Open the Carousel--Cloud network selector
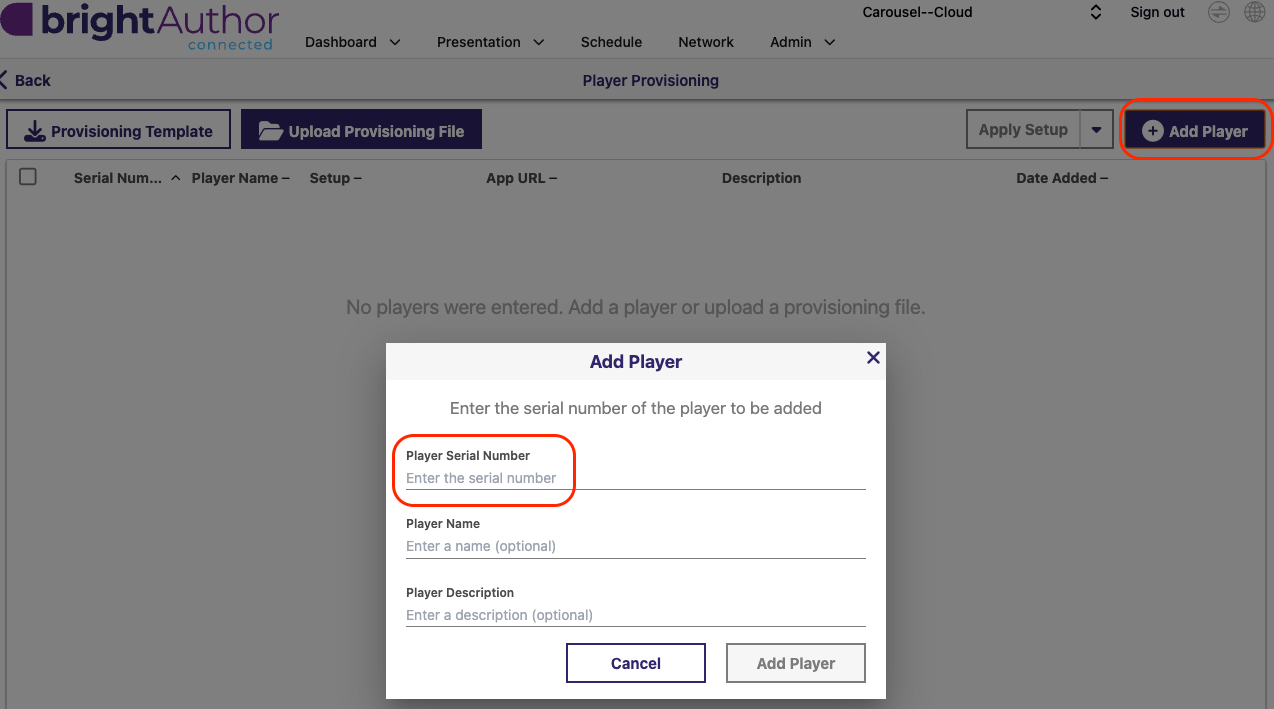The width and height of the screenshot is (1274, 709). point(982,13)
